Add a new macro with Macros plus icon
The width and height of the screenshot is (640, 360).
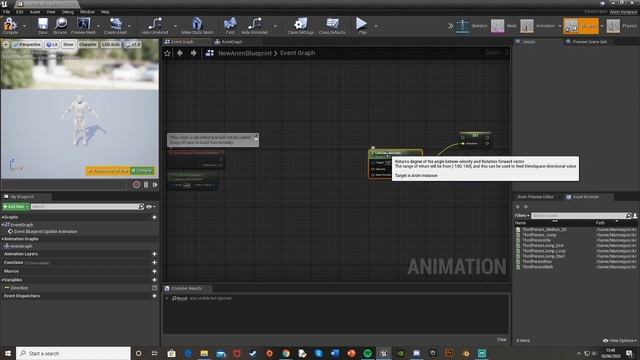pos(154,271)
